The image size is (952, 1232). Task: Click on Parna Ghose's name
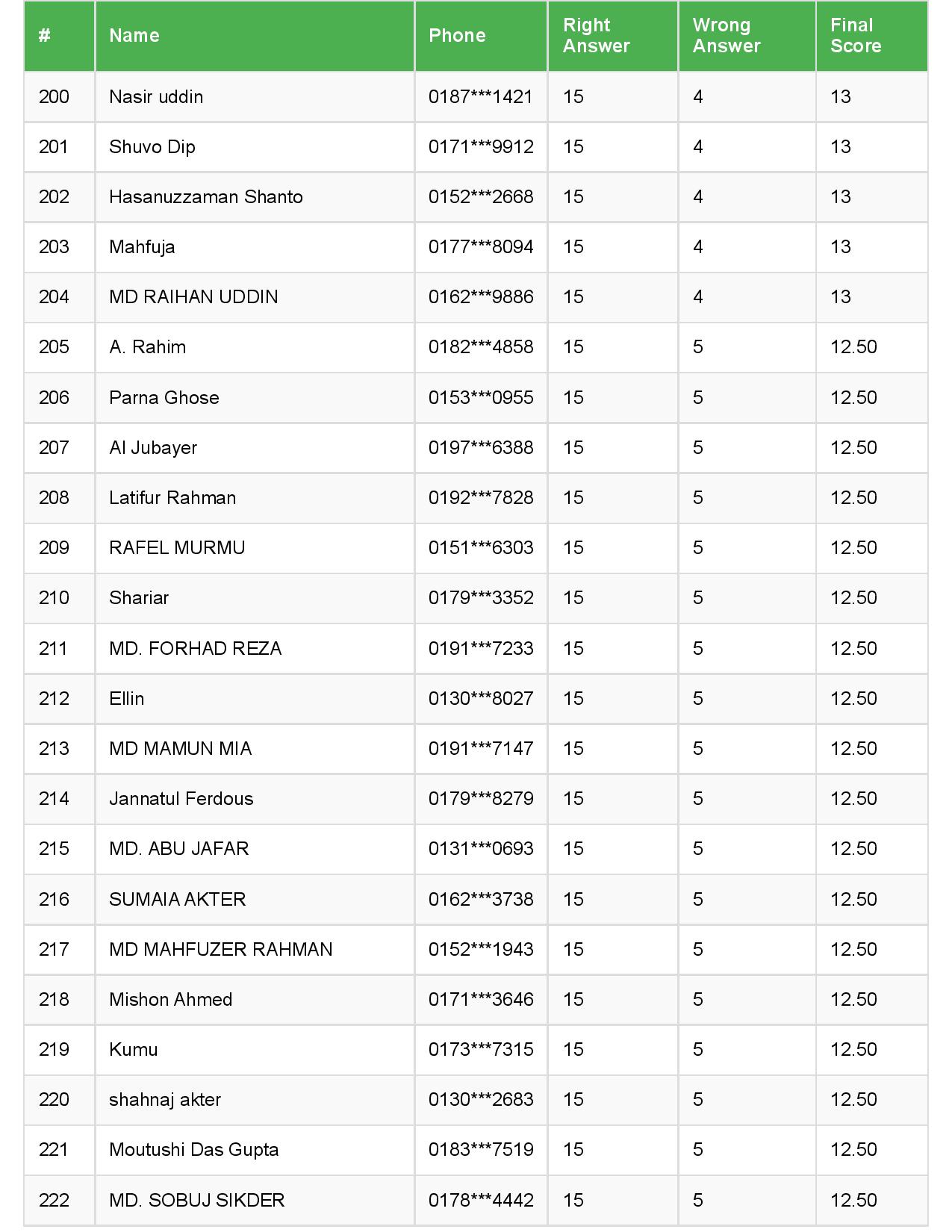[x=164, y=397]
